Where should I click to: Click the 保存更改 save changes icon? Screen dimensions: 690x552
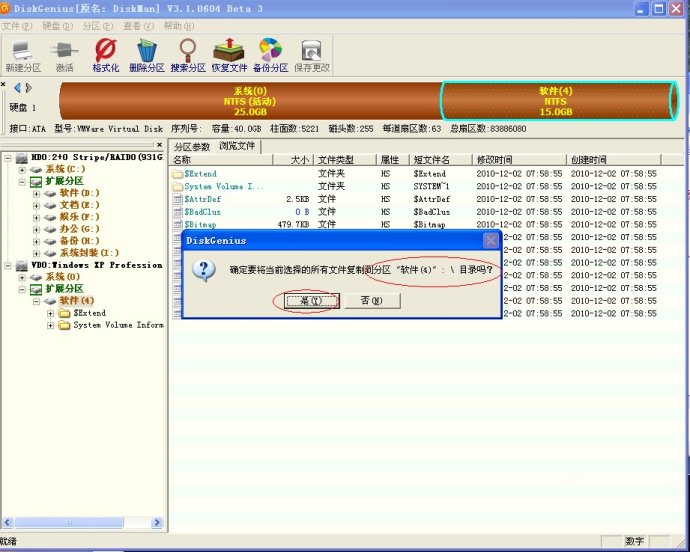coord(312,56)
